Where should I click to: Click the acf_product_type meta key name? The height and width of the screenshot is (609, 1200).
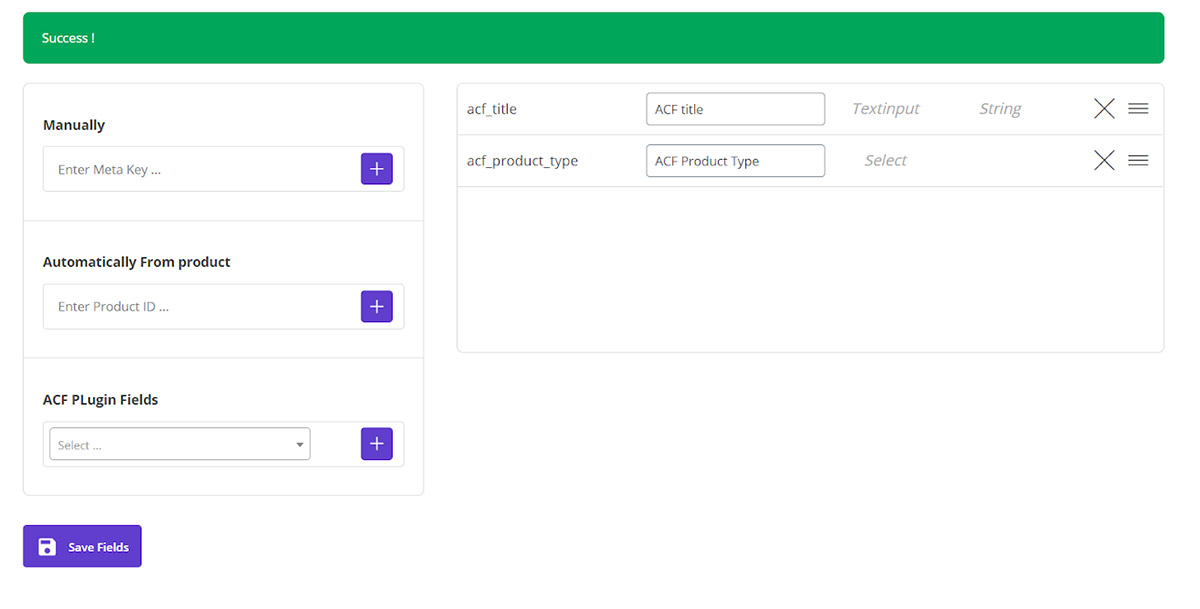tap(522, 160)
